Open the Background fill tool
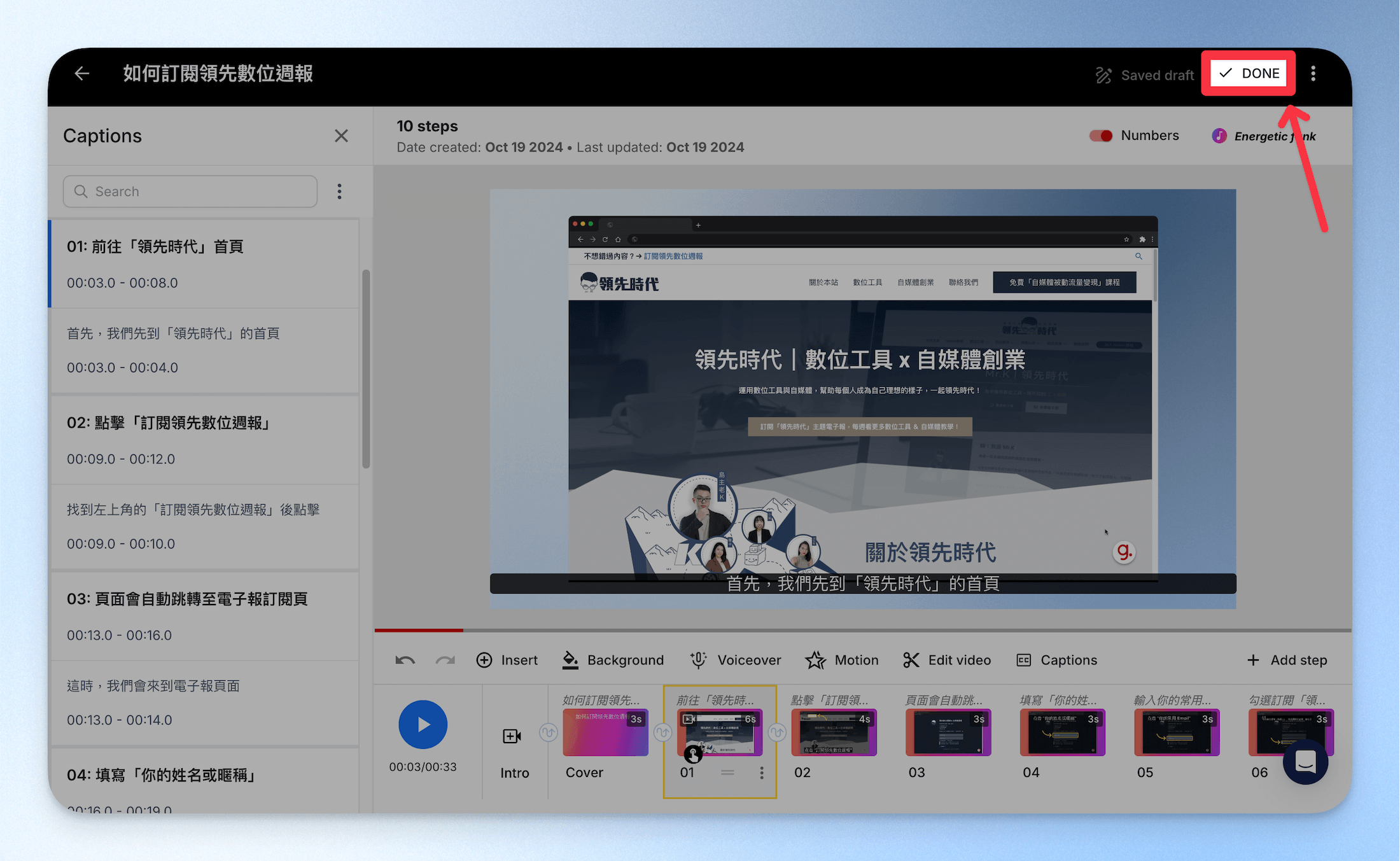The image size is (1400, 861). coord(613,660)
